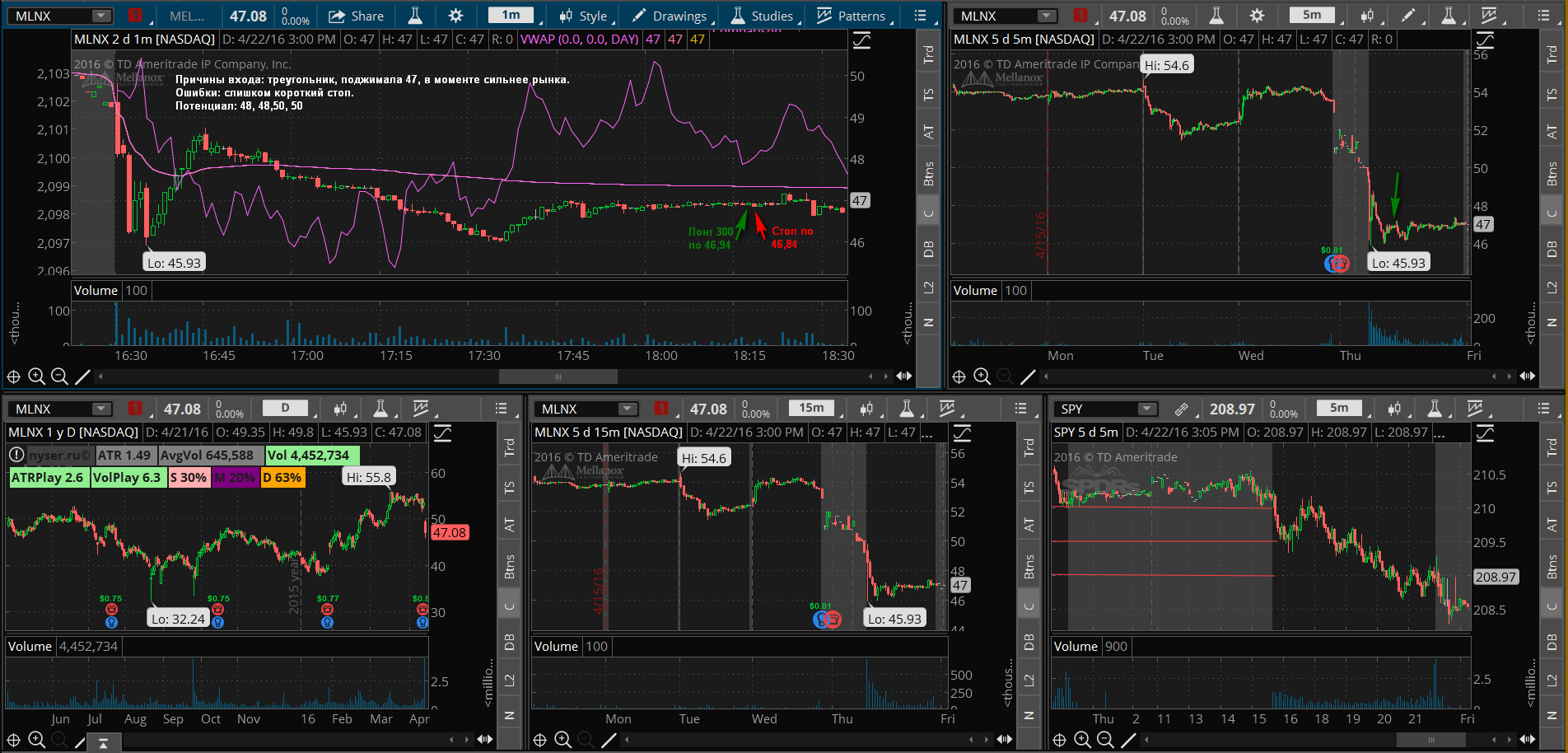Expand the MLNX symbol dropdown on the 5m chart
This screenshot has width=1568, height=753.
pos(1047,16)
